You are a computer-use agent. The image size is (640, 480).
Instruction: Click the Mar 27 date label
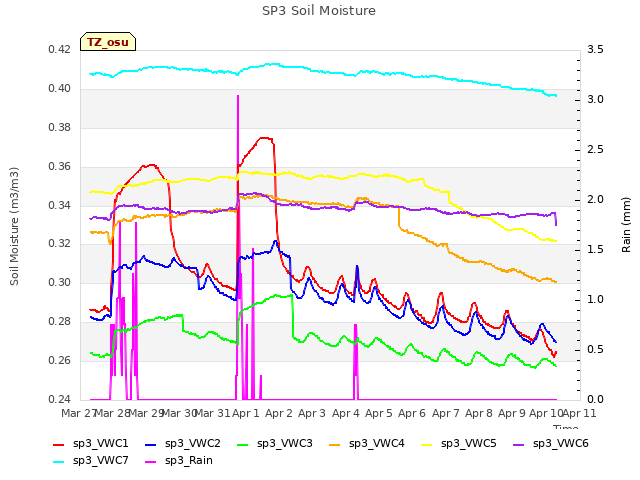(79, 413)
